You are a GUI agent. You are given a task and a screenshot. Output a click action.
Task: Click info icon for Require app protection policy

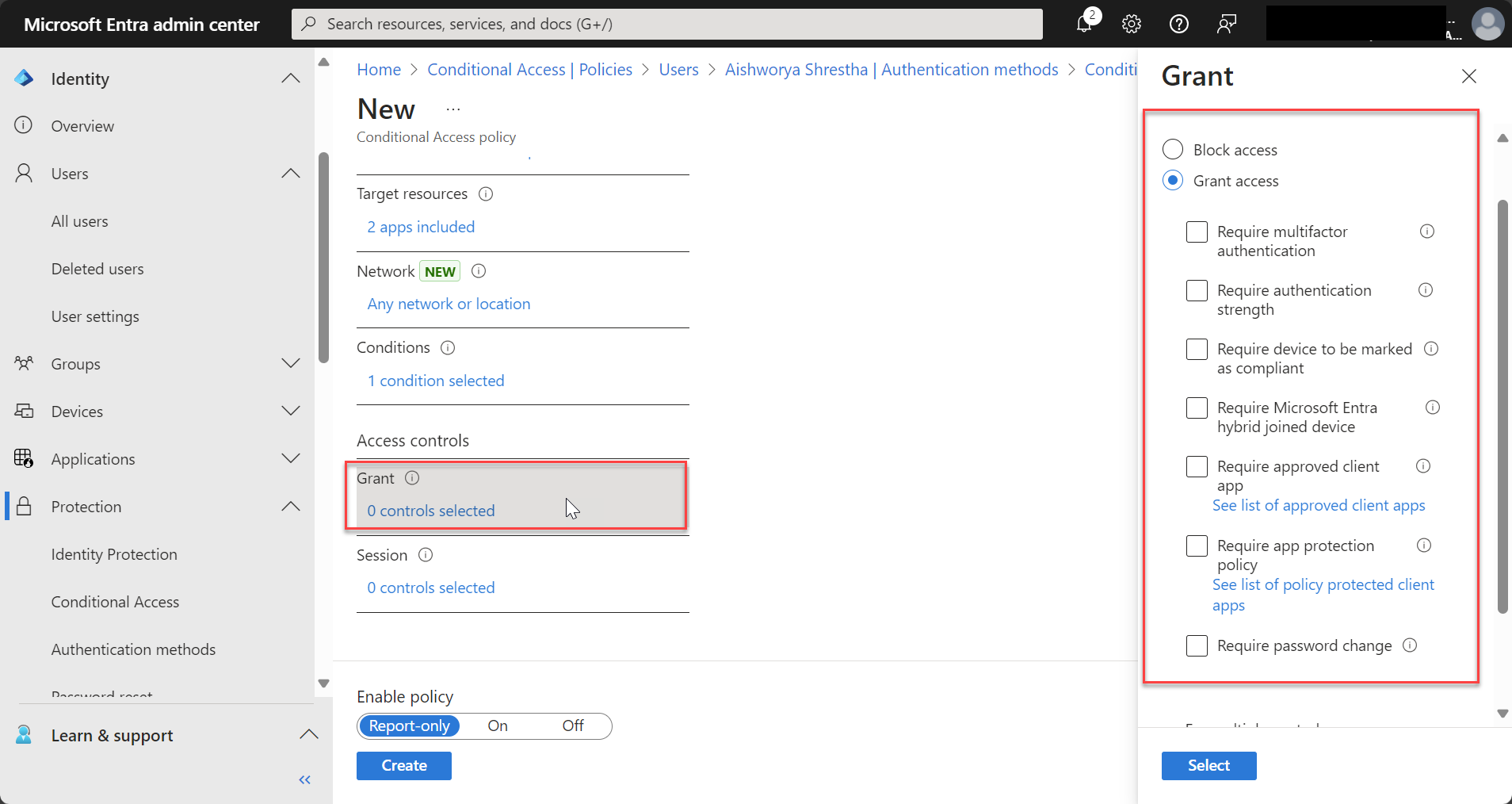coord(1424,546)
